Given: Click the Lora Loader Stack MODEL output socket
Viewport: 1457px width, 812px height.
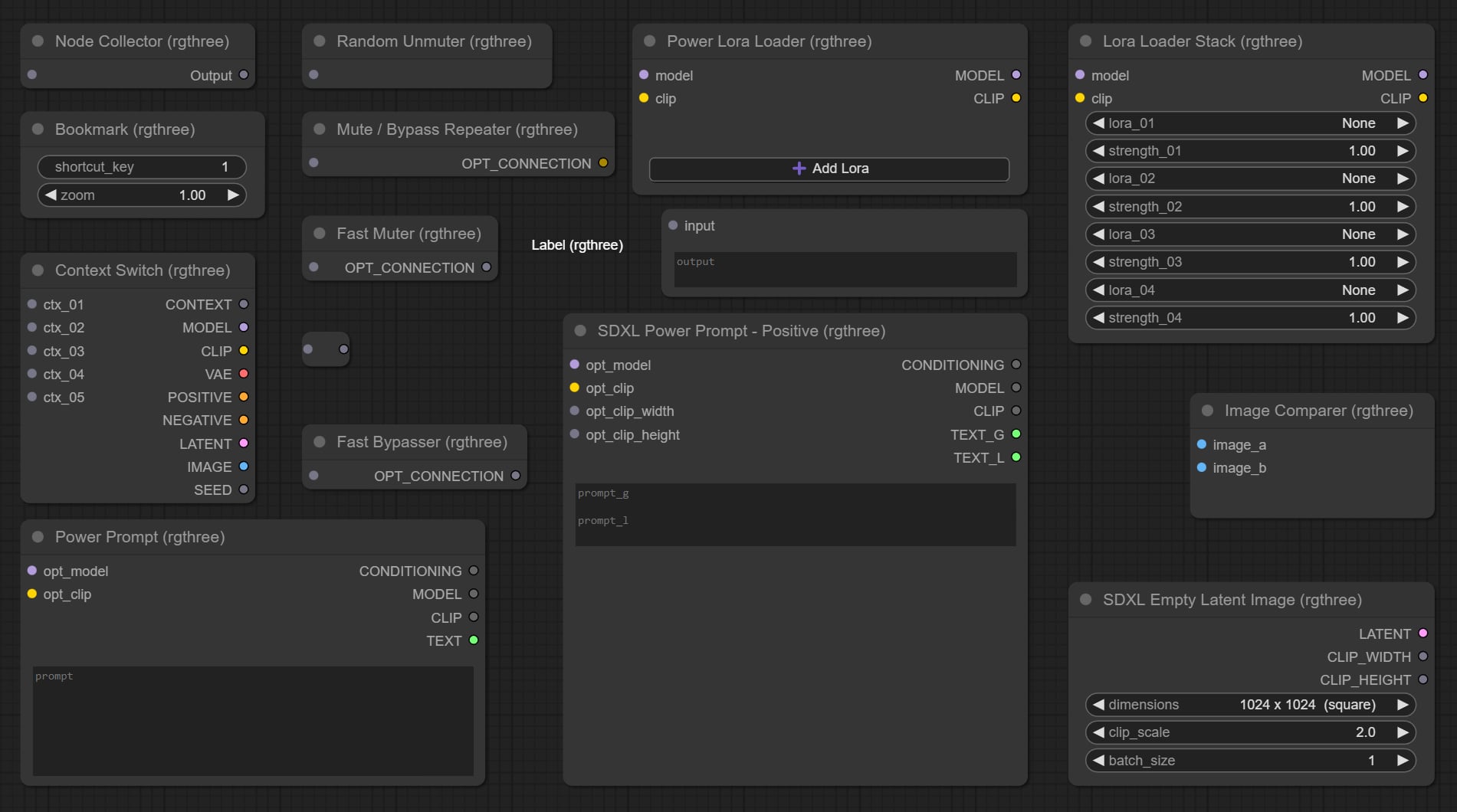Looking at the screenshot, I should click(x=1423, y=75).
